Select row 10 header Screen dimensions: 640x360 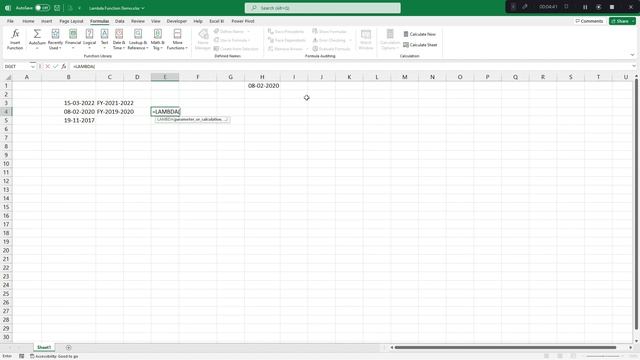click(6, 164)
